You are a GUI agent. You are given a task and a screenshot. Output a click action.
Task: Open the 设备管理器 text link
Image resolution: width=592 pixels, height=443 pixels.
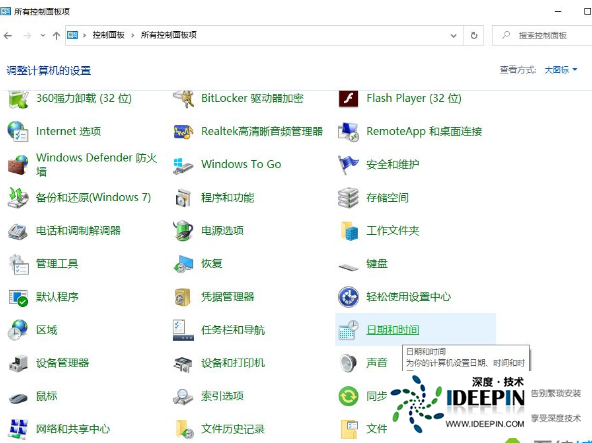tap(63, 363)
